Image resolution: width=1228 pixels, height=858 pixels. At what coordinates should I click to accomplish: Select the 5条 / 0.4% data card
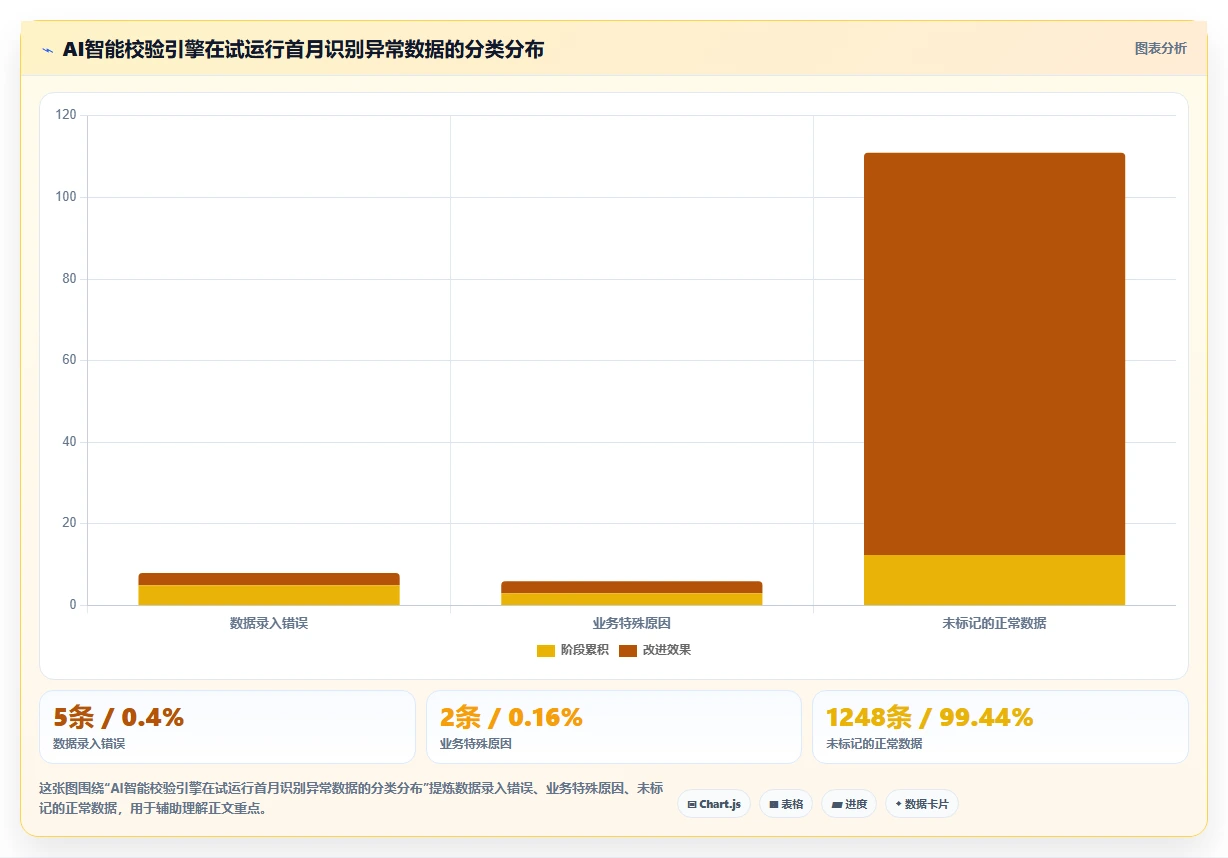227,727
